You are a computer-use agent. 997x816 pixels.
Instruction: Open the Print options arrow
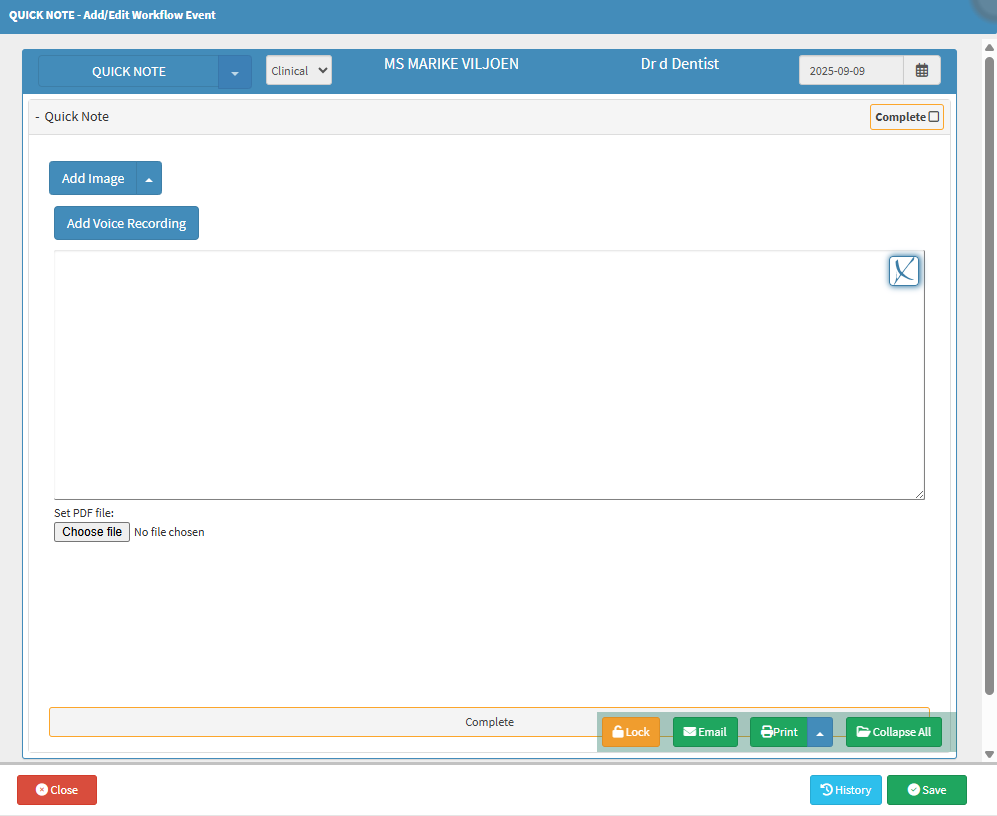pos(820,732)
